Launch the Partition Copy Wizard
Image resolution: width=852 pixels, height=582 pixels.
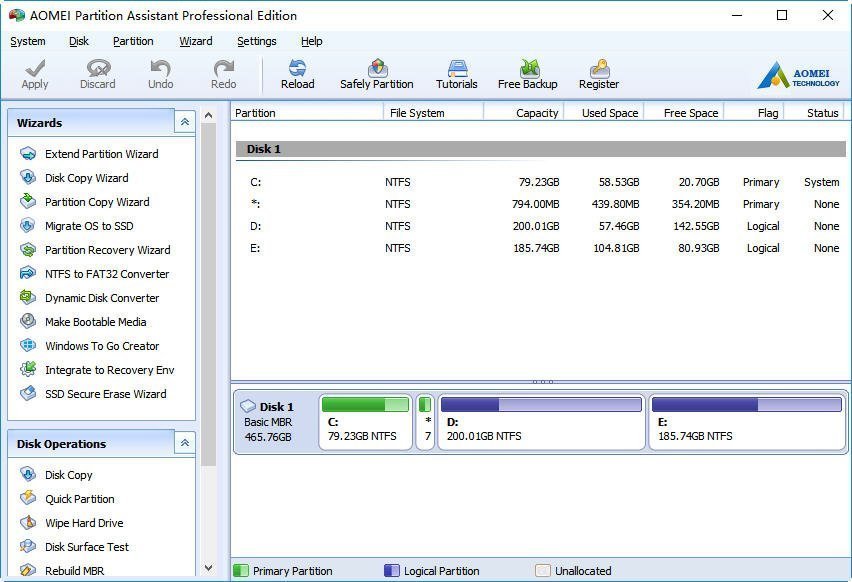coord(97,202)
